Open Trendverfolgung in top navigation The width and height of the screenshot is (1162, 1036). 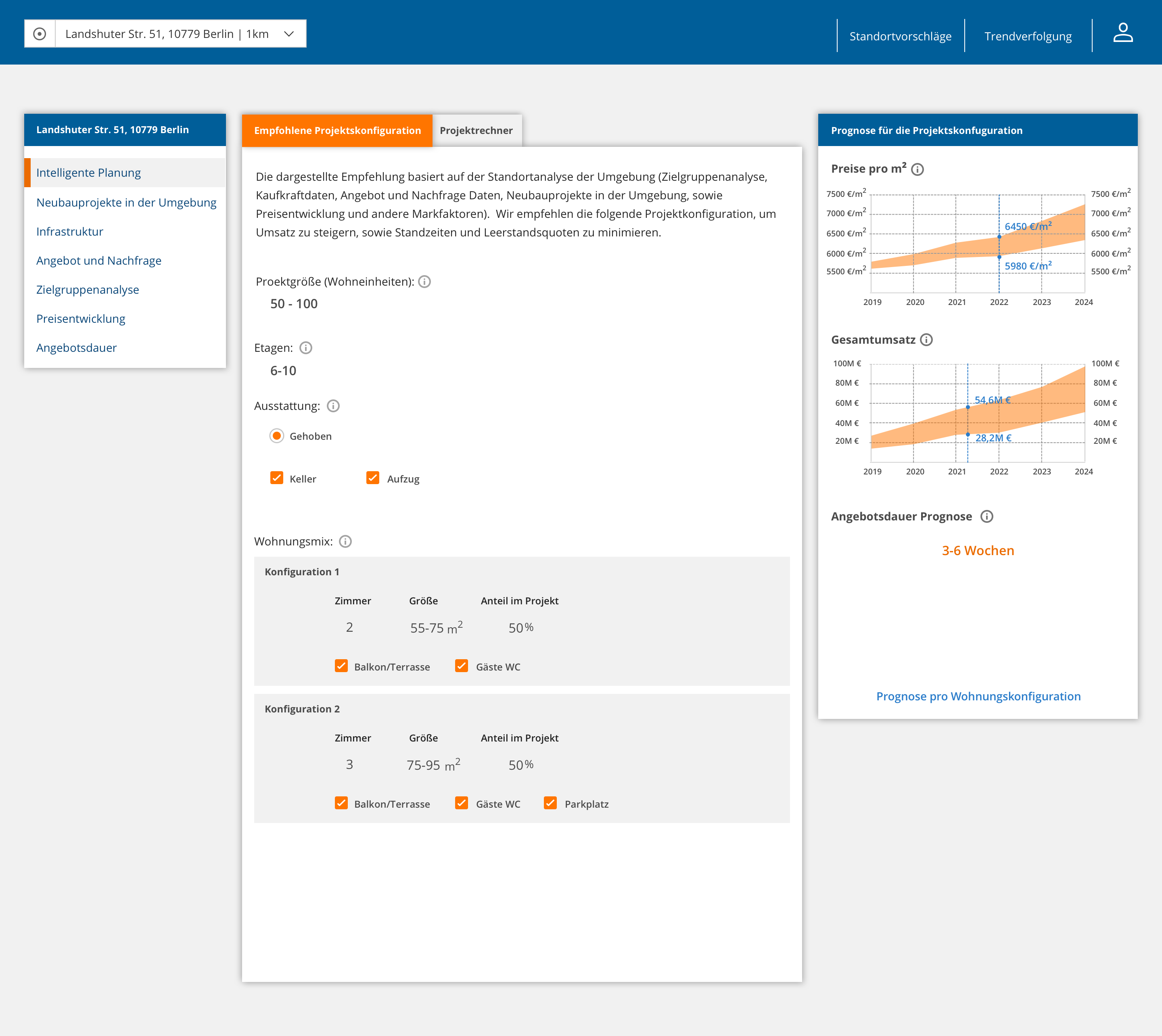[x=1028, y=36]
